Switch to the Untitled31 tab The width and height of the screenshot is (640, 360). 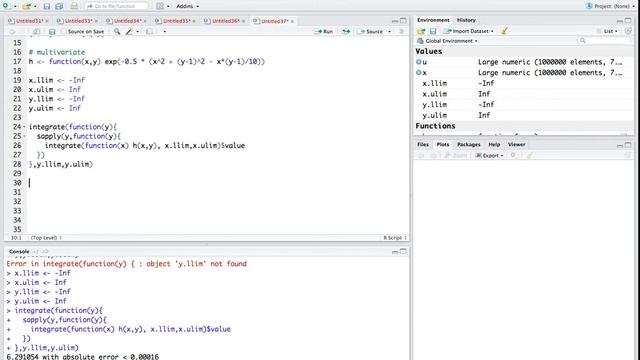point(28,21)
